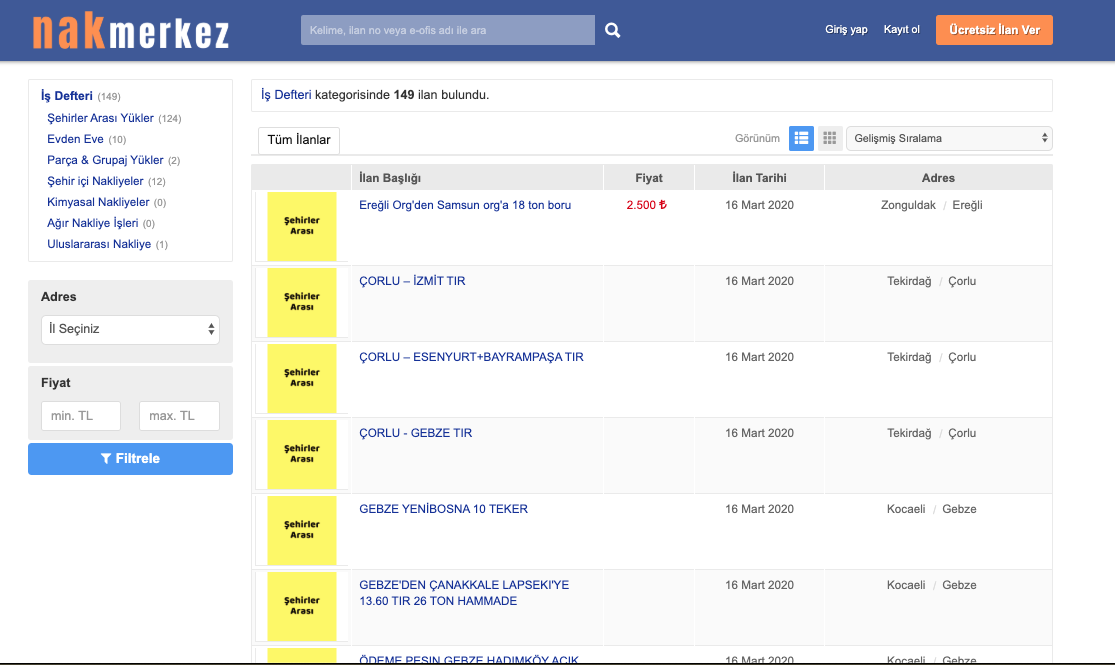Focus the min. TL price field
This screenshot has width=1115, height=665.
[81, 416]
